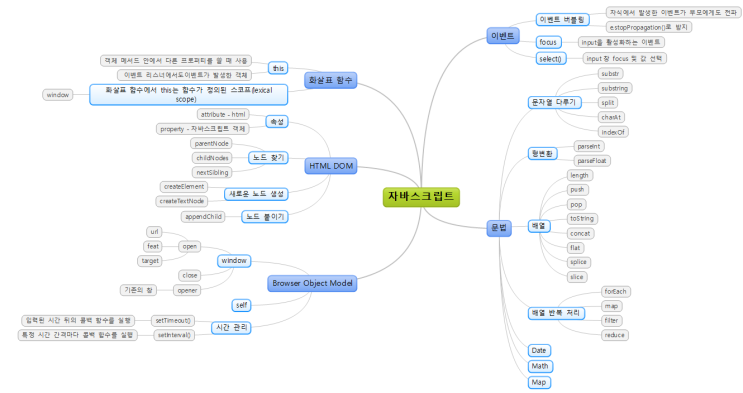Click the 형변환 subtopic
Screen dimensions: 743x393
543,154
